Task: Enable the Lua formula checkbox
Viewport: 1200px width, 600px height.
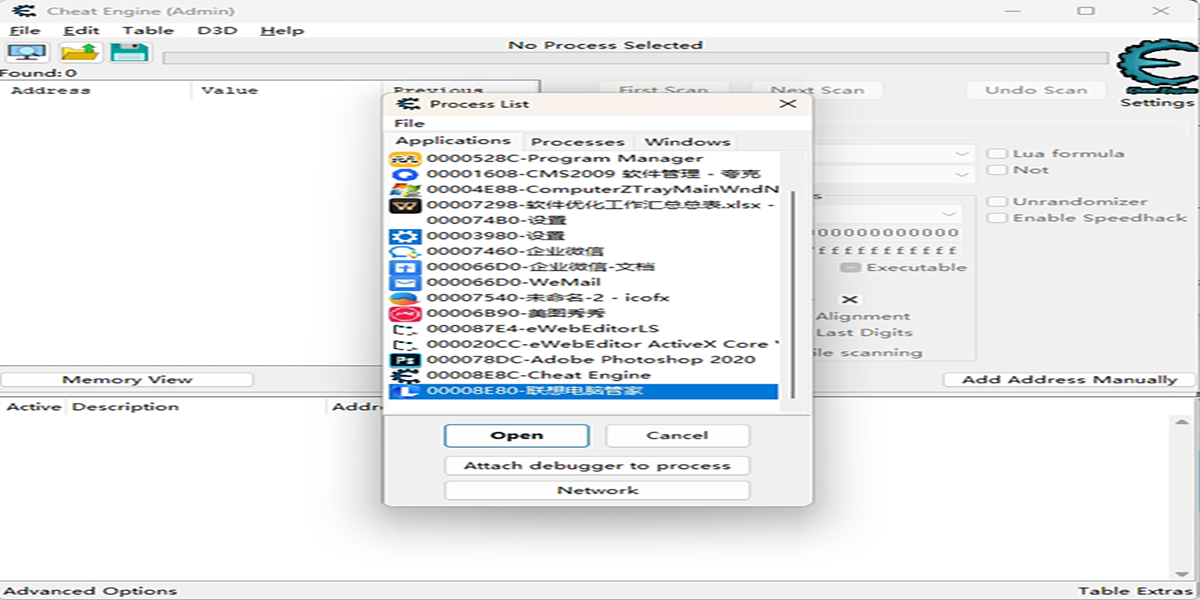Action: coord(997,154)
